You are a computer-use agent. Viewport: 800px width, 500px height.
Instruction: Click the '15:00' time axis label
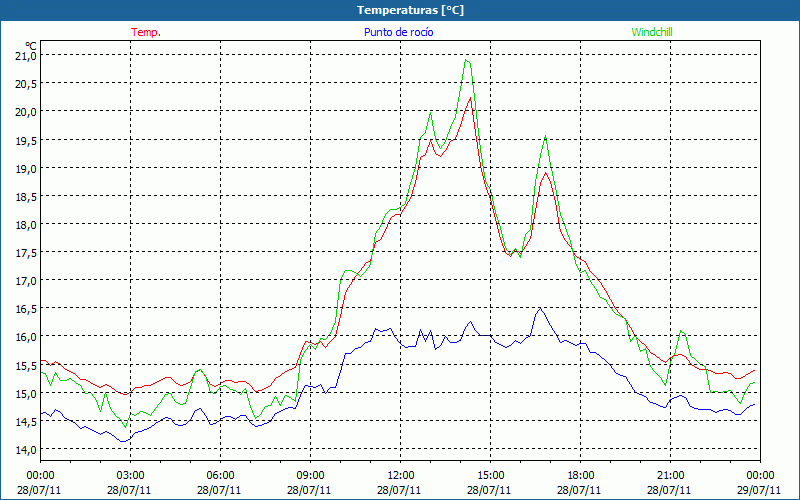point(490,476)
